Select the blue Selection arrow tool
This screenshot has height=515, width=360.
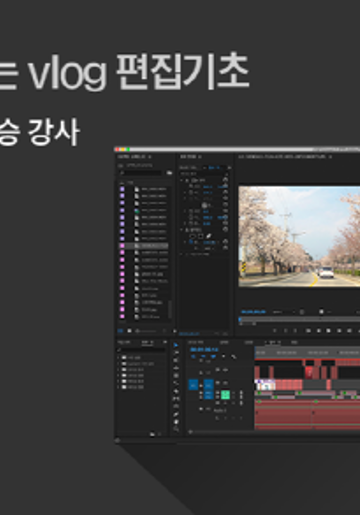tap(176, 345)
